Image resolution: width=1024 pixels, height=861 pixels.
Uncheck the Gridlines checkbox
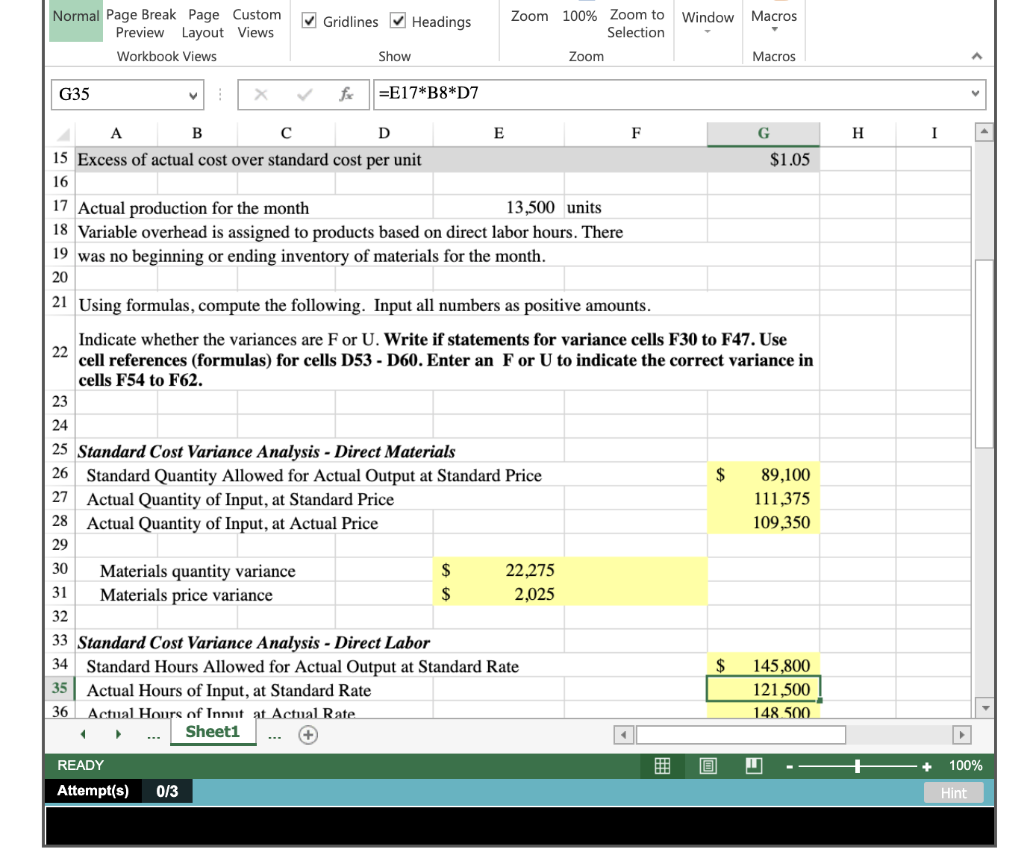click(x=310, y=22)
